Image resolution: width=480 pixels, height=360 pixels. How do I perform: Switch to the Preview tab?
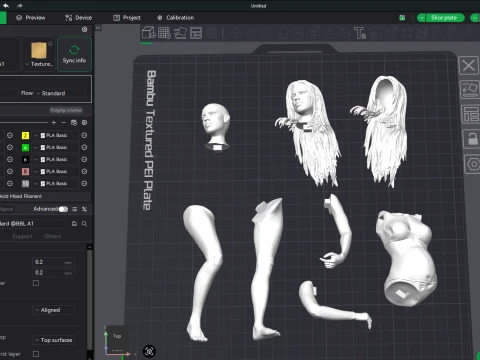click(x=31, y=18)
